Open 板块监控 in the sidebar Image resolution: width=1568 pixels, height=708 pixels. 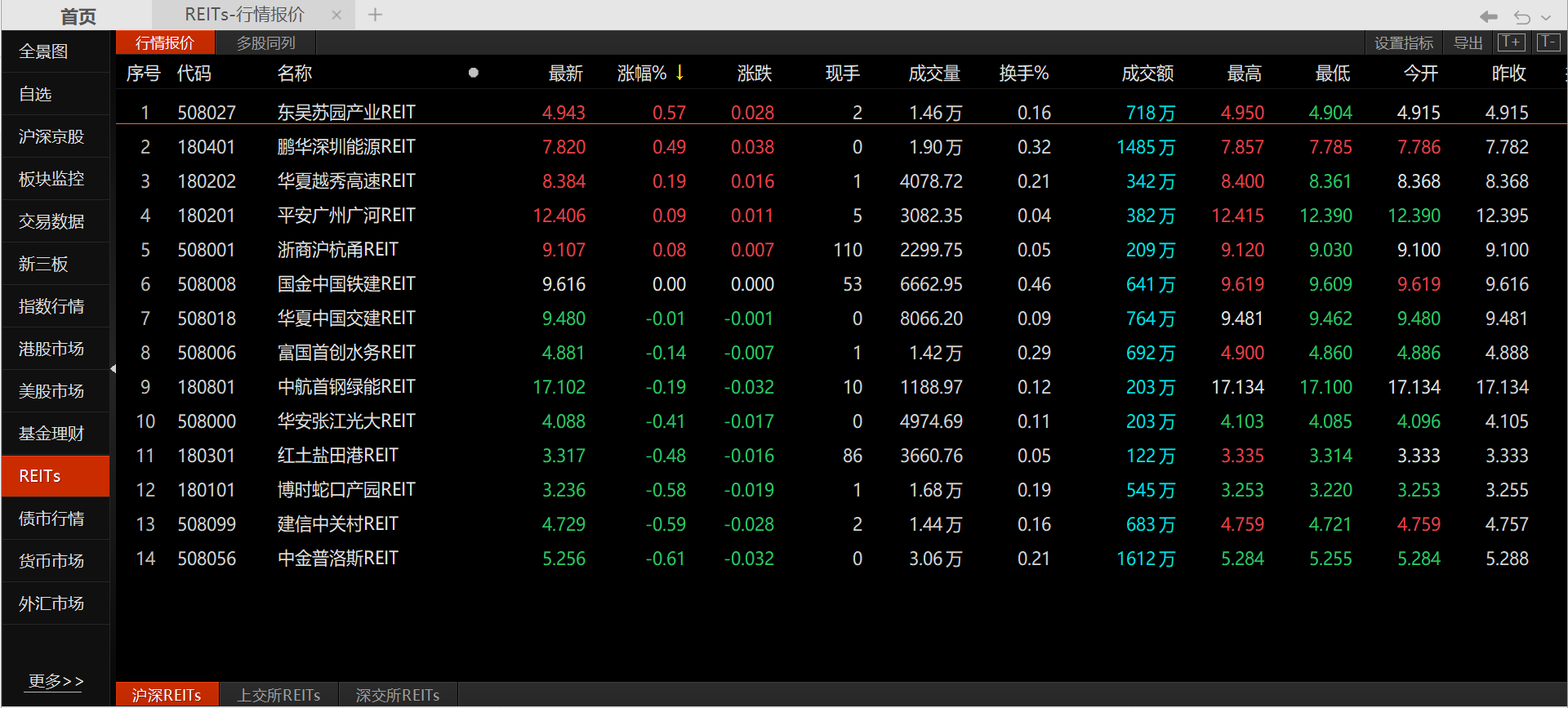click(x=56, y=179)
